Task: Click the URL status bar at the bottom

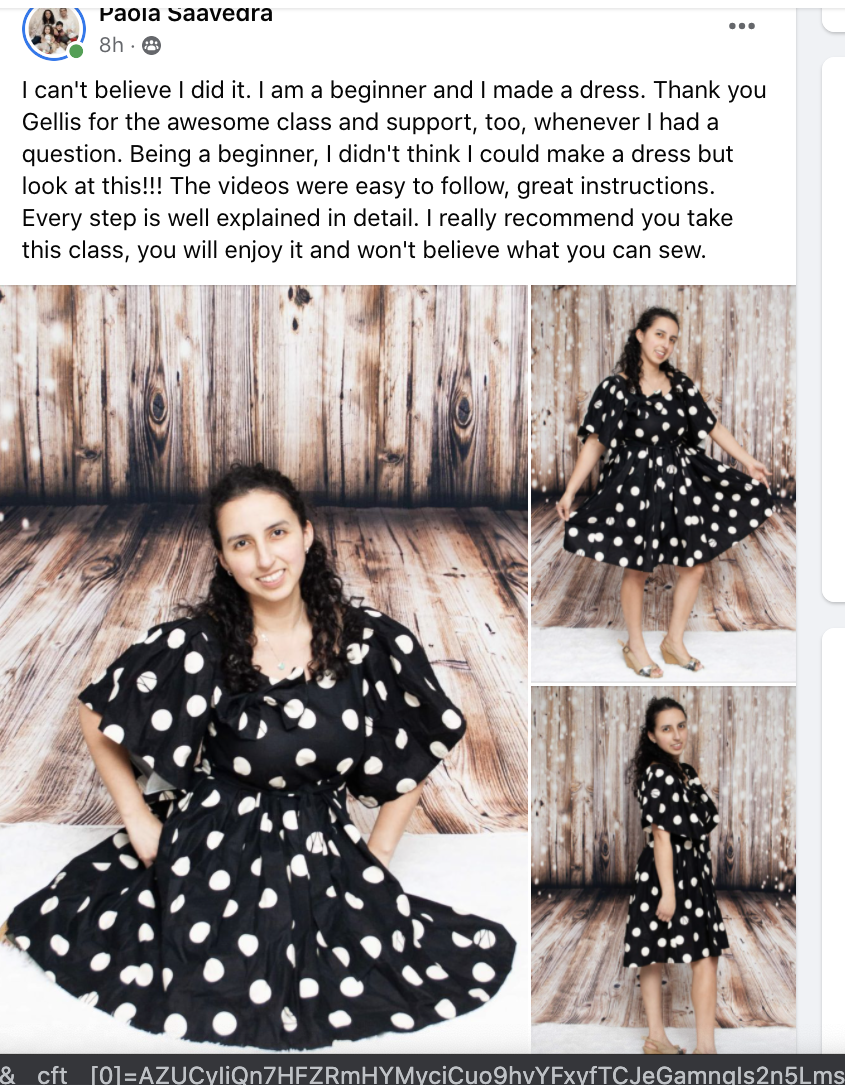Action: pos(422,1070)
